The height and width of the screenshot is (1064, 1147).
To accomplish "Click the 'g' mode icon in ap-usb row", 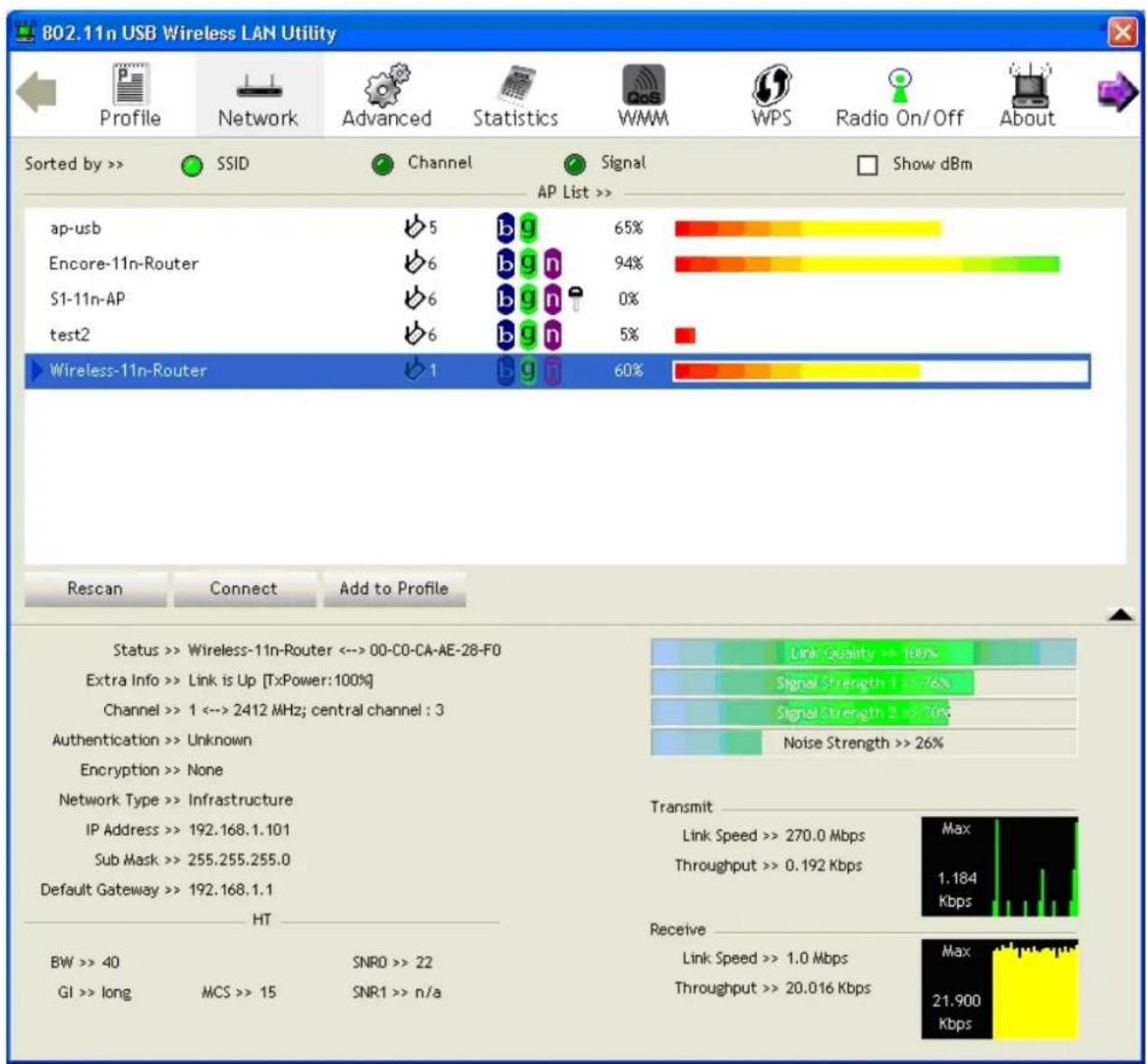I will click(528, 227).
